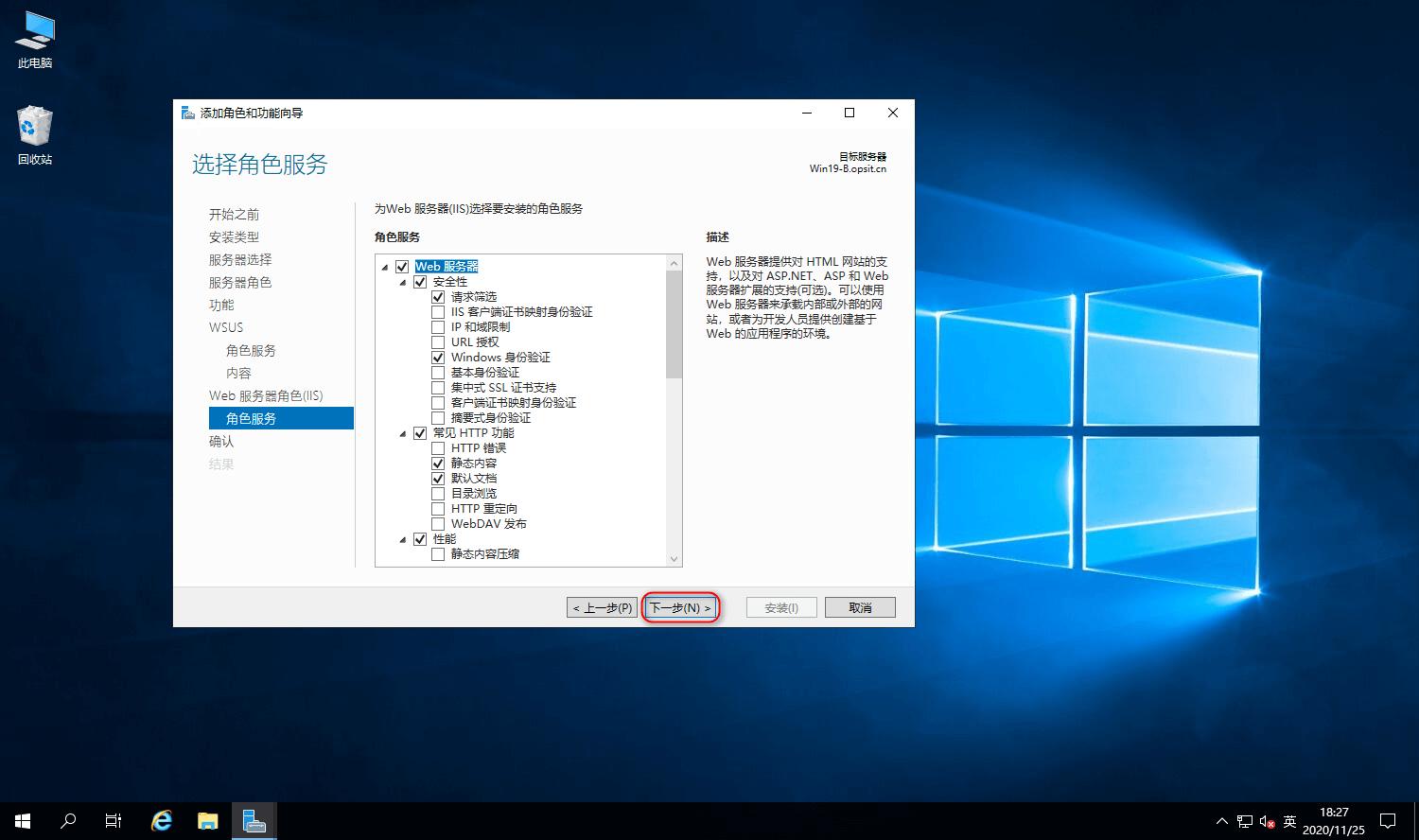The width and height of the screenshot is (1419, 840).
Task: Go to 服务器角色 wizard step
Action: pyautogui.click(x=240, y=283)
